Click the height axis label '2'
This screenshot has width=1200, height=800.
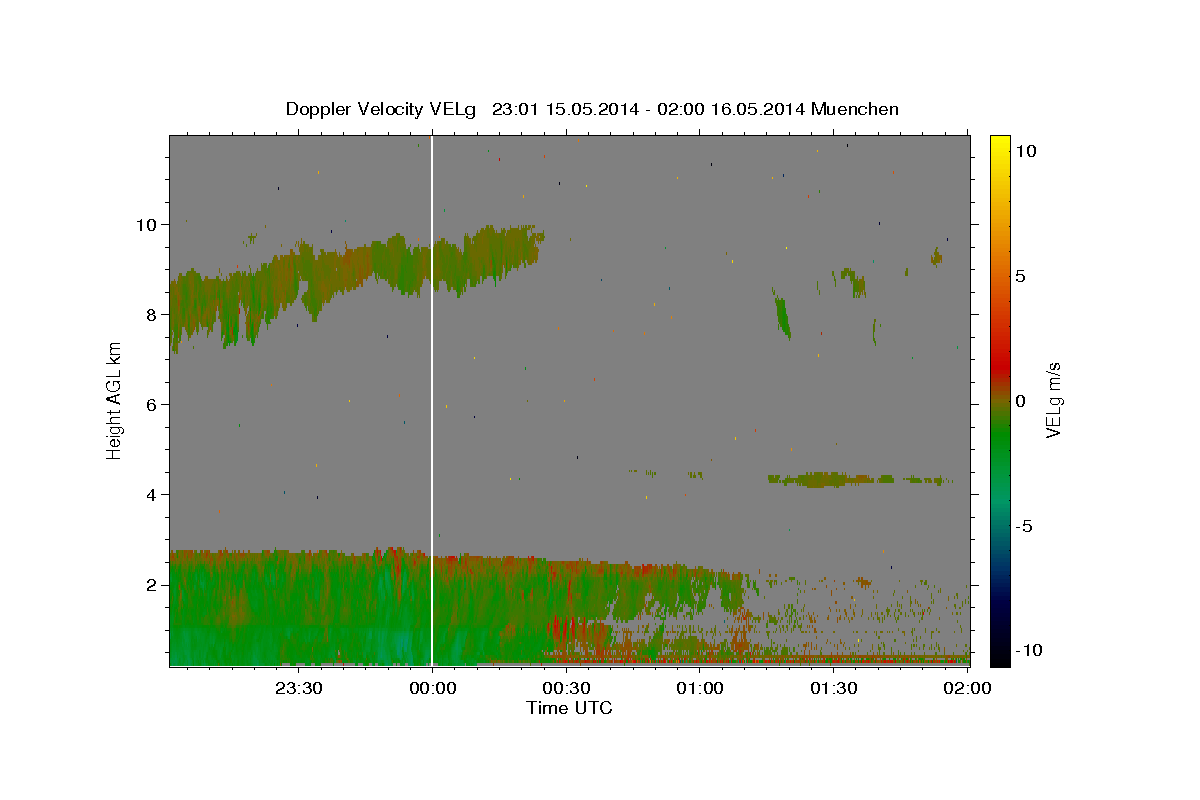point(149,584)
